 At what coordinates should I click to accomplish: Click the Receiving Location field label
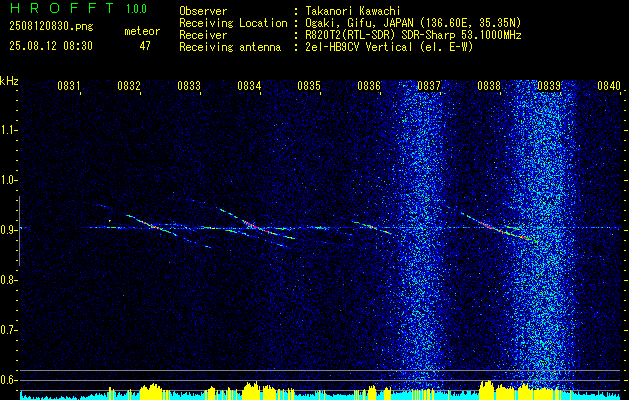point(233,23)
